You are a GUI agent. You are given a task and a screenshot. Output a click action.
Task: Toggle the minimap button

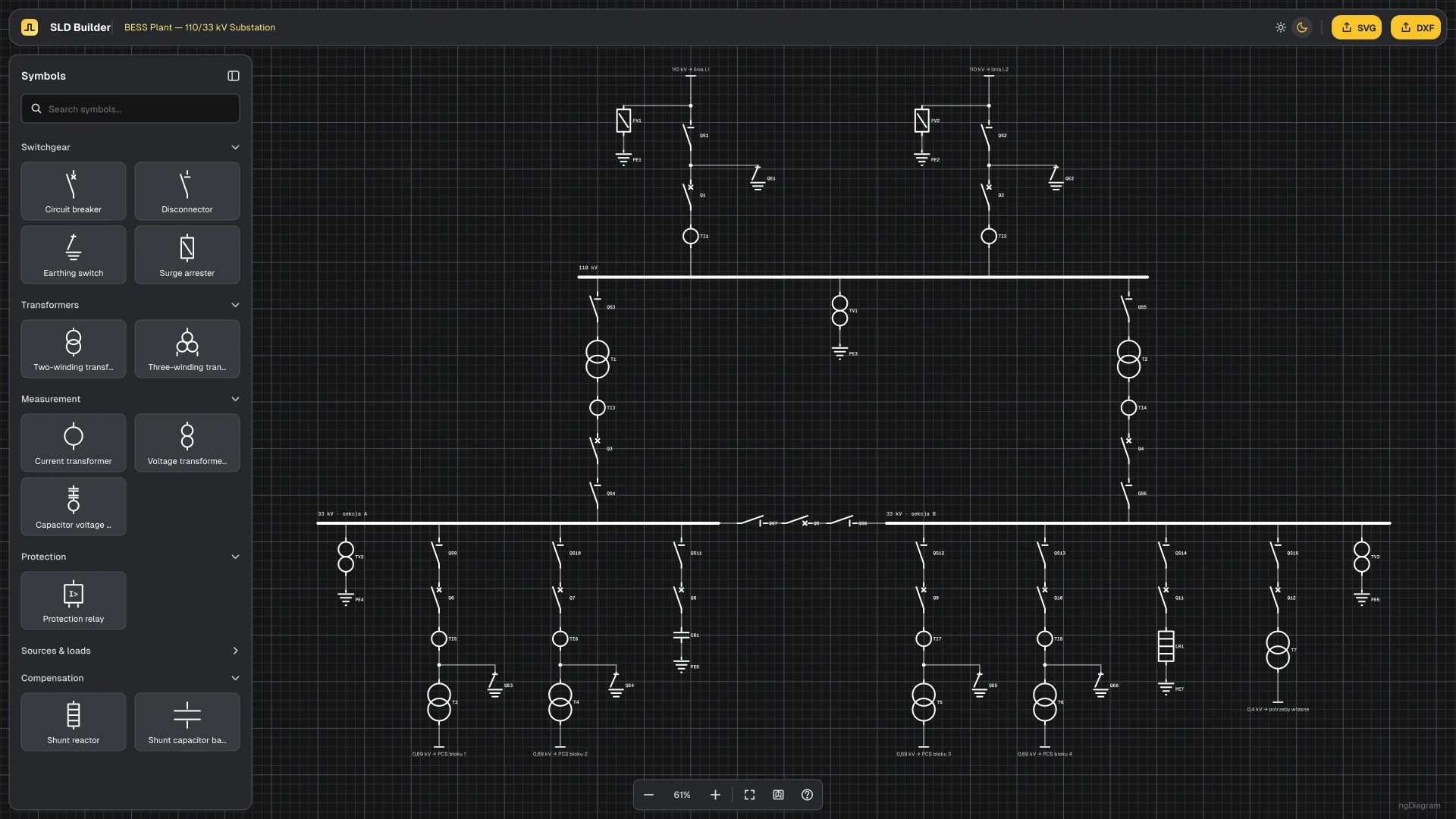778,795
